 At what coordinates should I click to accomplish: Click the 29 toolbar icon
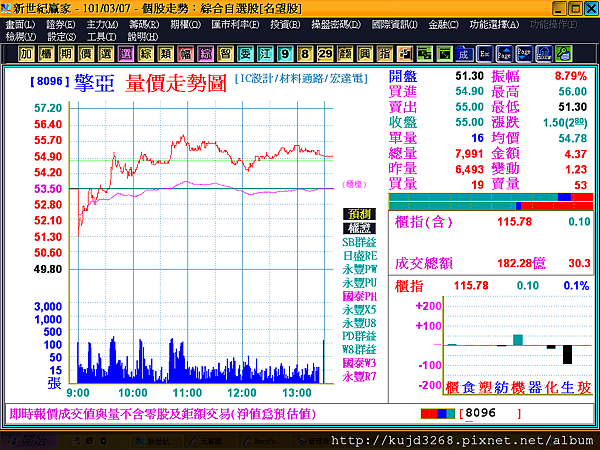point(325,54)
